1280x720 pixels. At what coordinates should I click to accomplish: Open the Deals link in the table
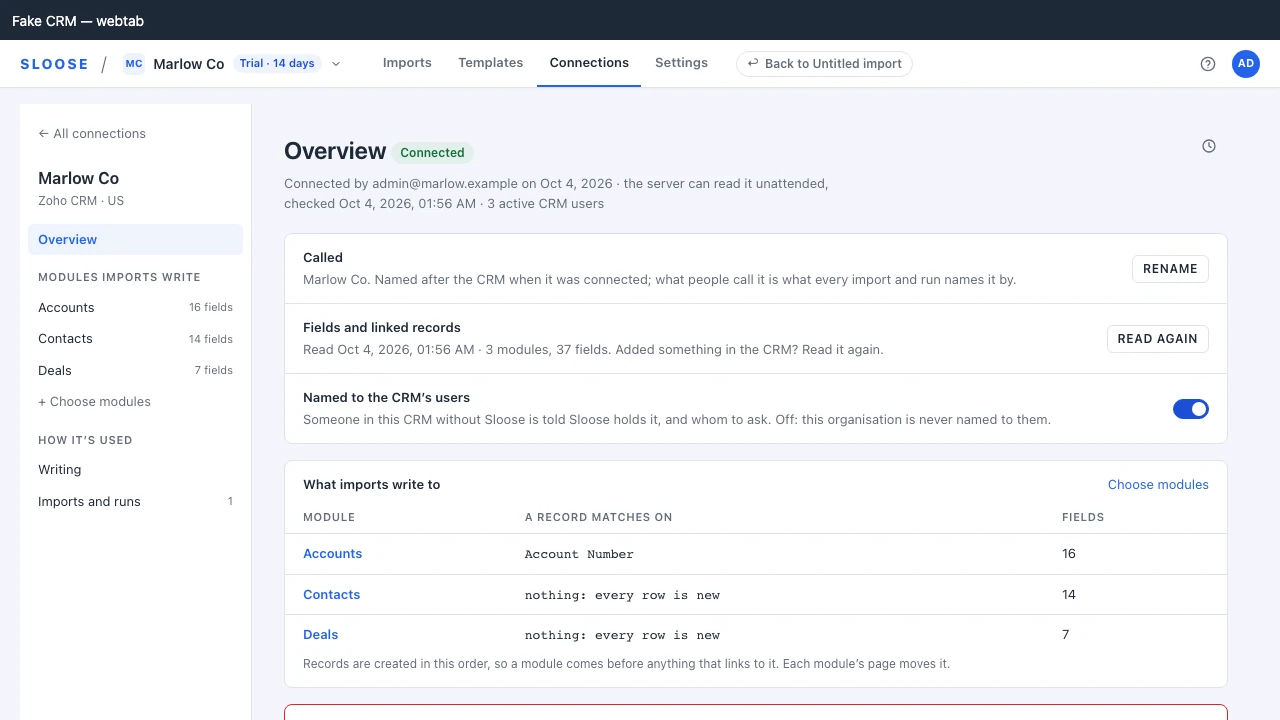(320, 635)
